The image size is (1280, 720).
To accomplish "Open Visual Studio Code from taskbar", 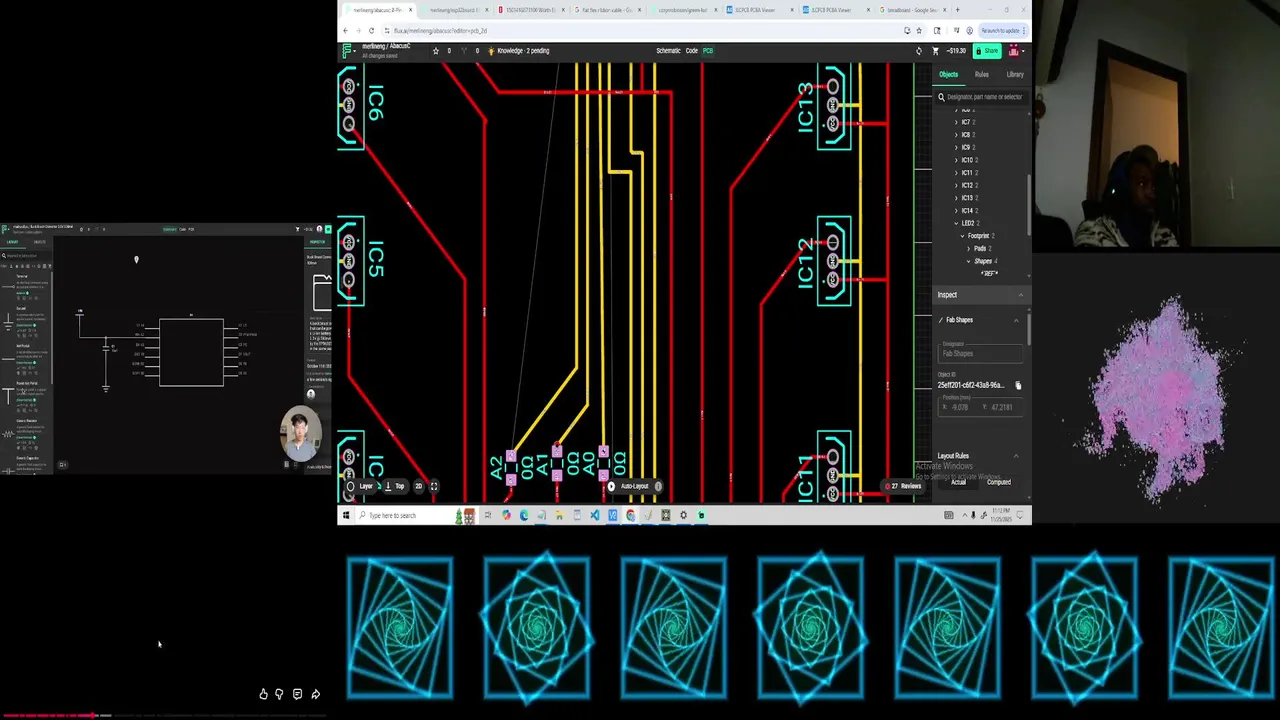I will tap(595, 516).
